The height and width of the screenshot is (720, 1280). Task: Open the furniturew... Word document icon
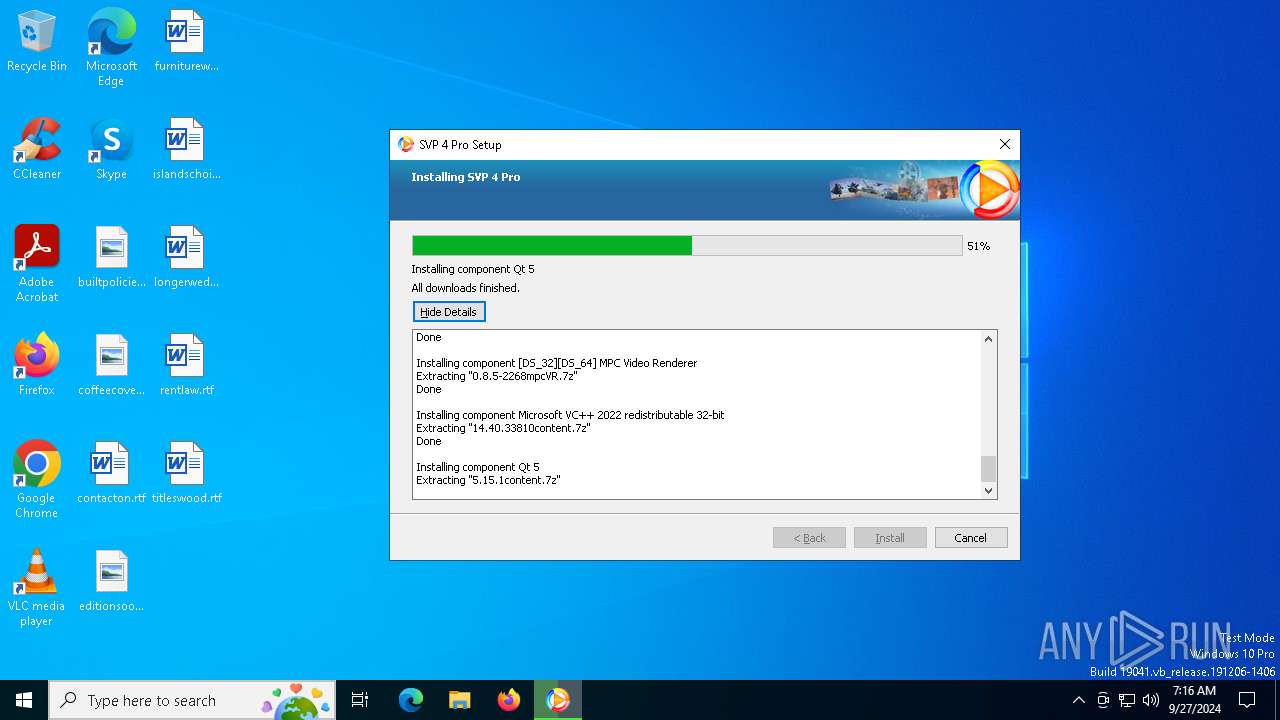[186, 41]
